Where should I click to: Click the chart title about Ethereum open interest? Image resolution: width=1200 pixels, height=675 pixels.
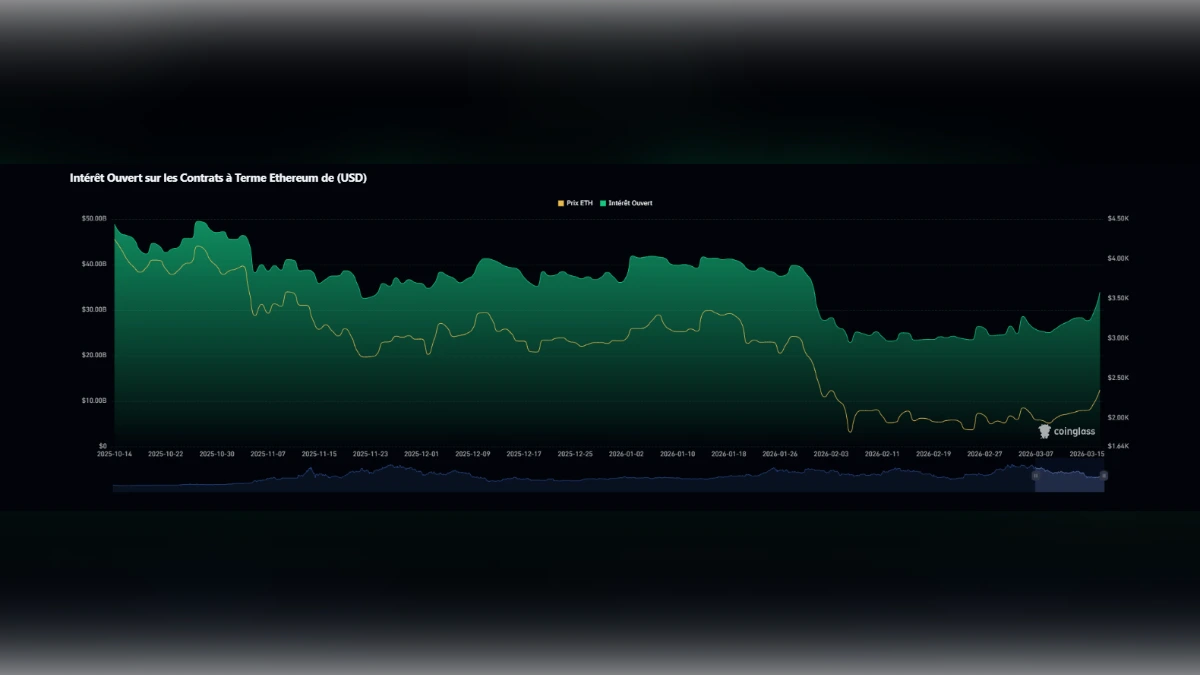tap(217, 178)
